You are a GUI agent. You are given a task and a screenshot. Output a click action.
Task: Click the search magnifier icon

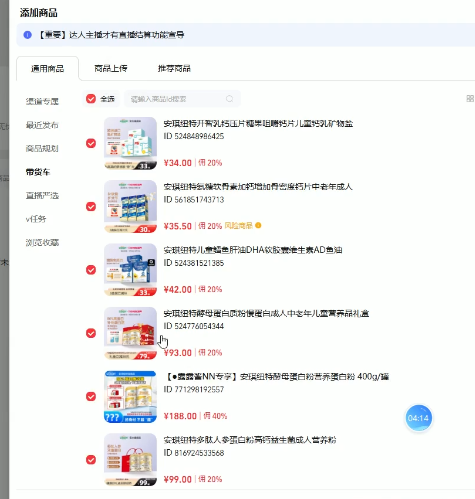click(x=229, y=99)
